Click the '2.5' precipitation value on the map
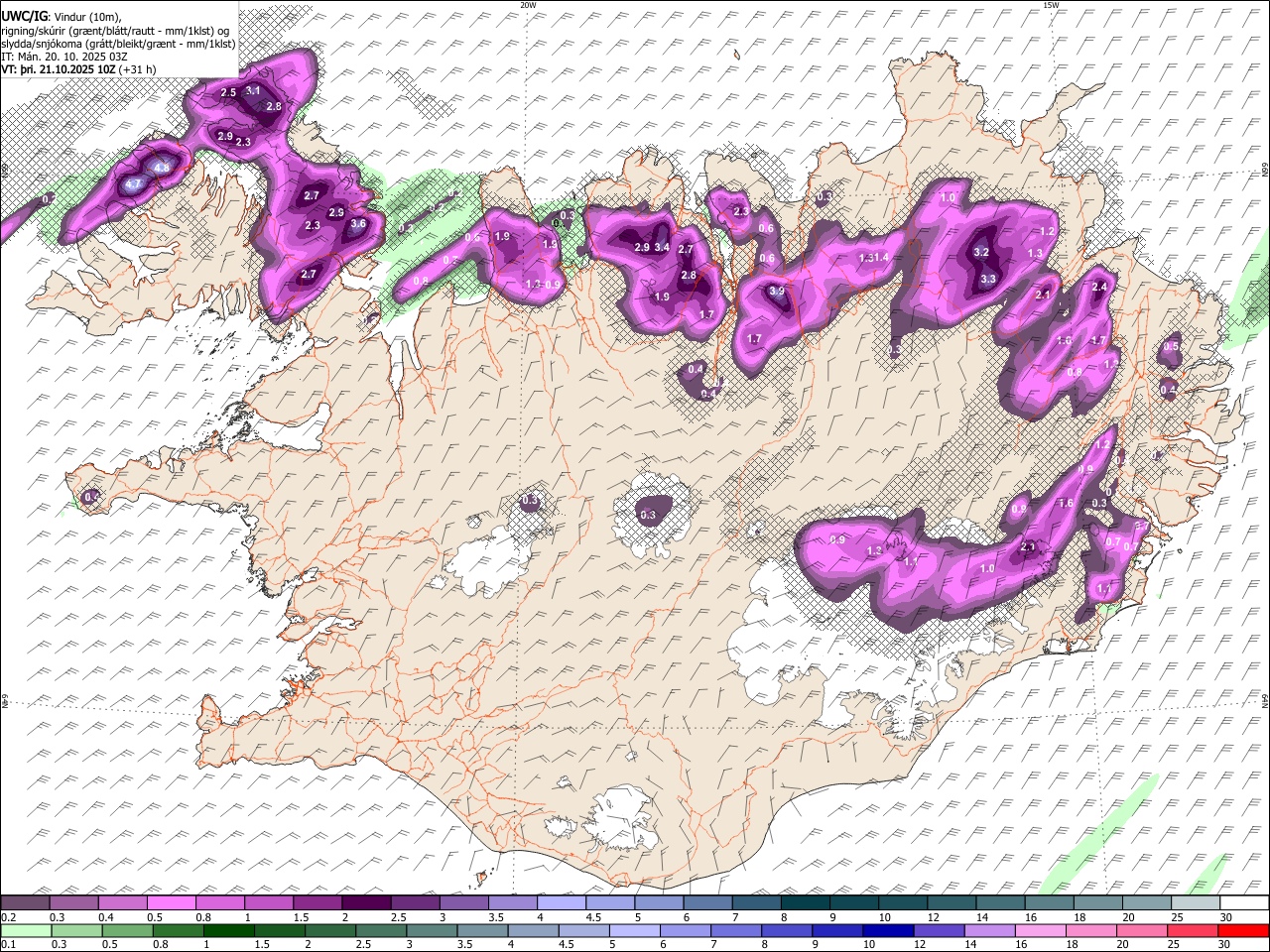Viewport: 1270px width, 952px height. pos(228,92)
